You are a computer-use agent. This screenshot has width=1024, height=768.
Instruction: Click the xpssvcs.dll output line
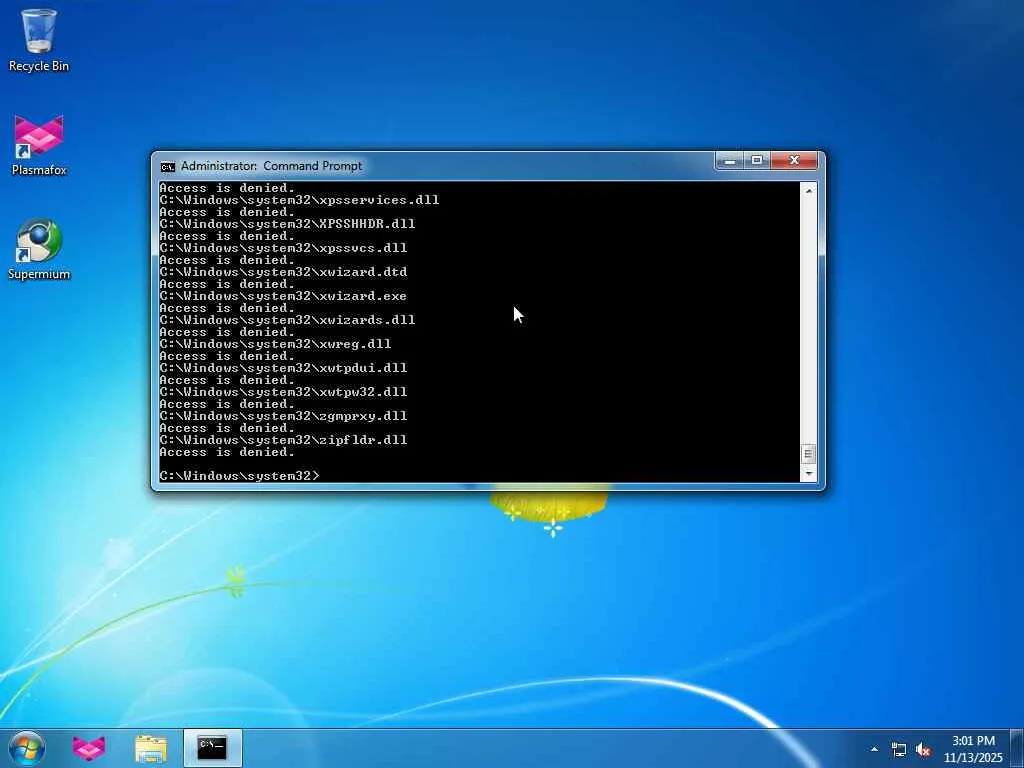pos(283,248)
